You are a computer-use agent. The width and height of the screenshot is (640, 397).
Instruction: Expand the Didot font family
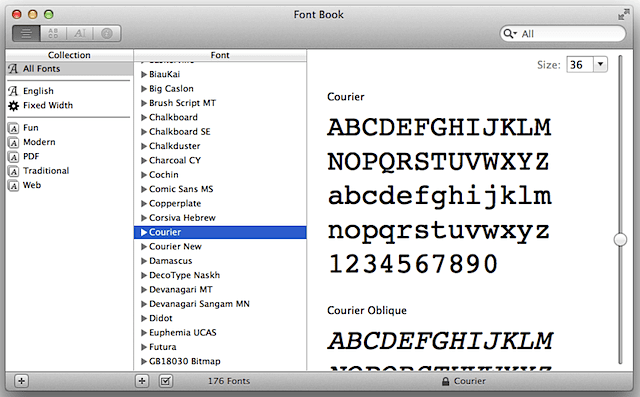point(144,318)
